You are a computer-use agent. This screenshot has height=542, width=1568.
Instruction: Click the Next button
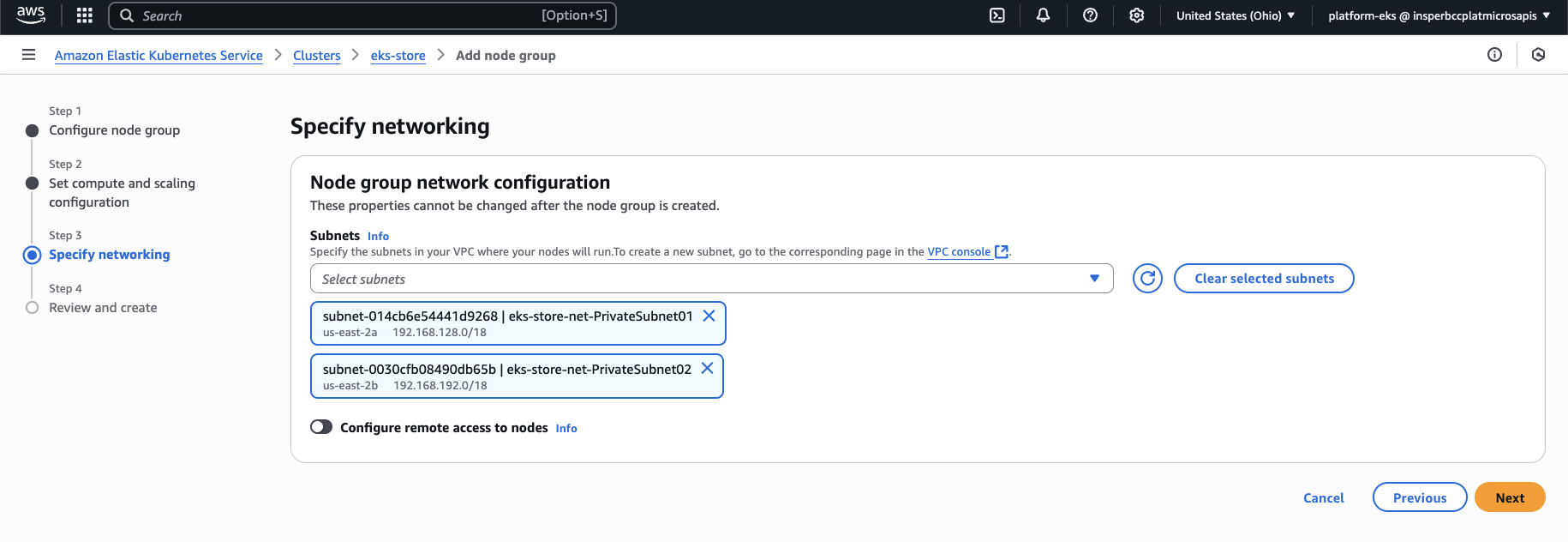pyautogui.click(x=1509, y=497)
